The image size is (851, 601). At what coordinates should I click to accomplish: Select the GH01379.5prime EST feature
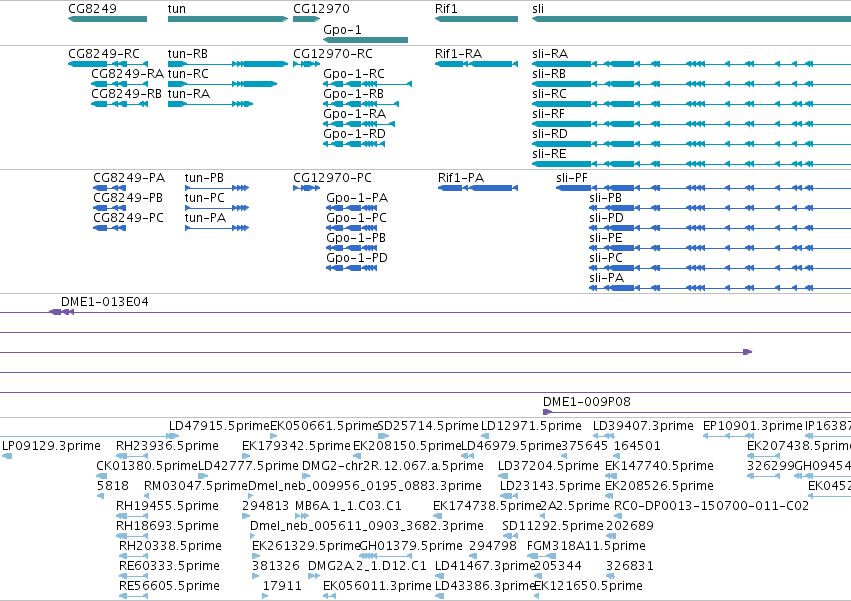coord(386,556)
